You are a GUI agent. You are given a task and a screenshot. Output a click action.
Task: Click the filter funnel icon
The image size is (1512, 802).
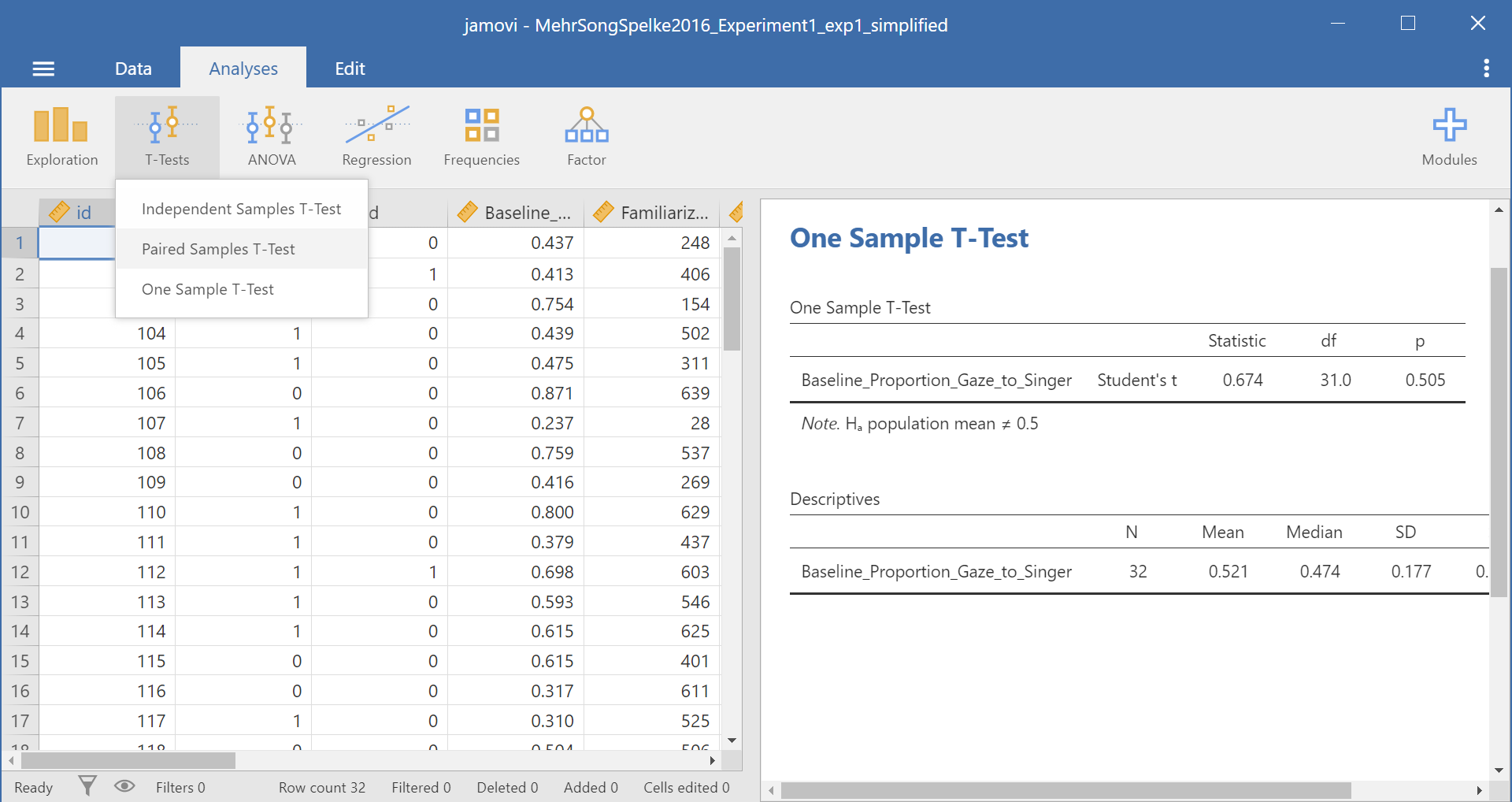87,786
